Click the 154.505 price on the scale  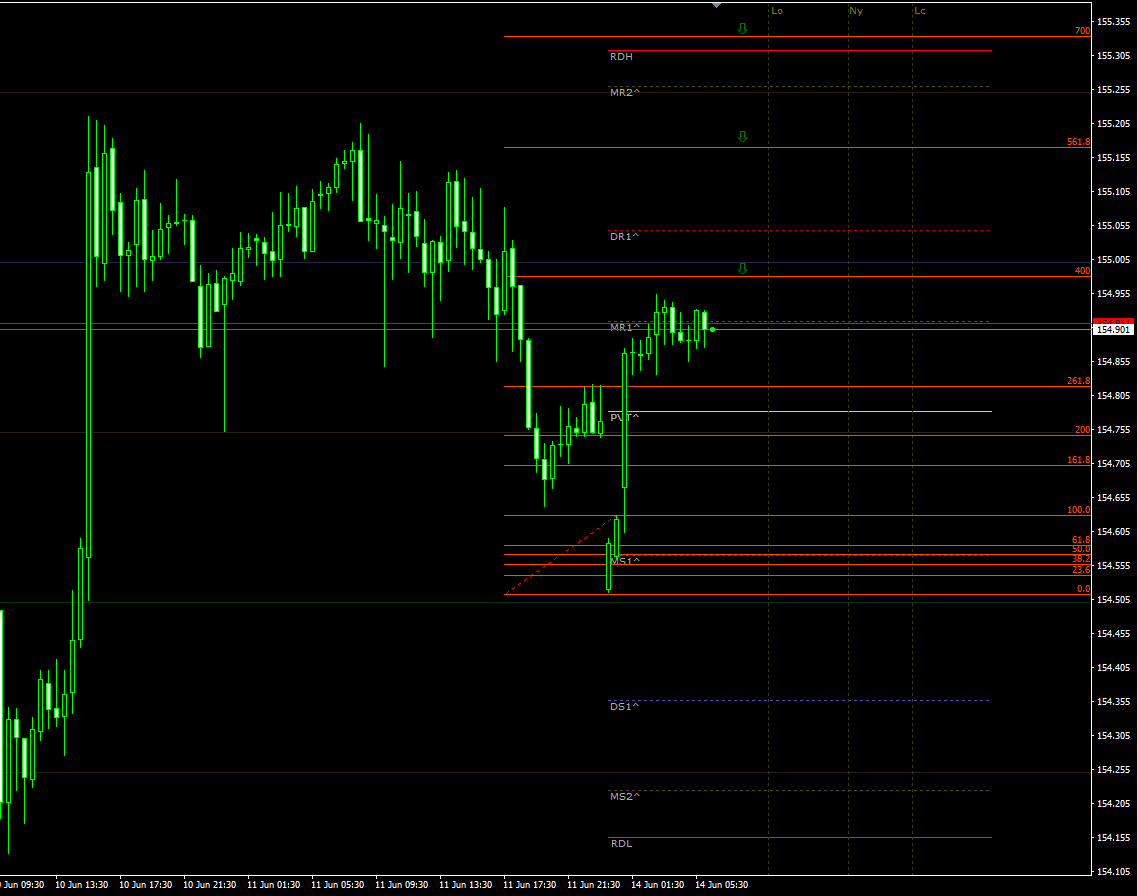point(1113,600)
